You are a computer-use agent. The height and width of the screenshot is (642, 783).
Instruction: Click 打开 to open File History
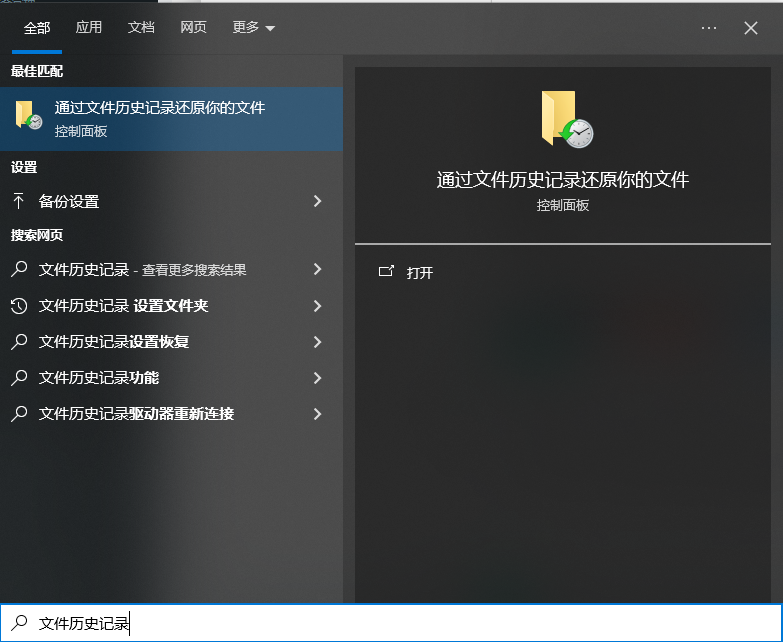pyautogui.click(x=419, y=273)
